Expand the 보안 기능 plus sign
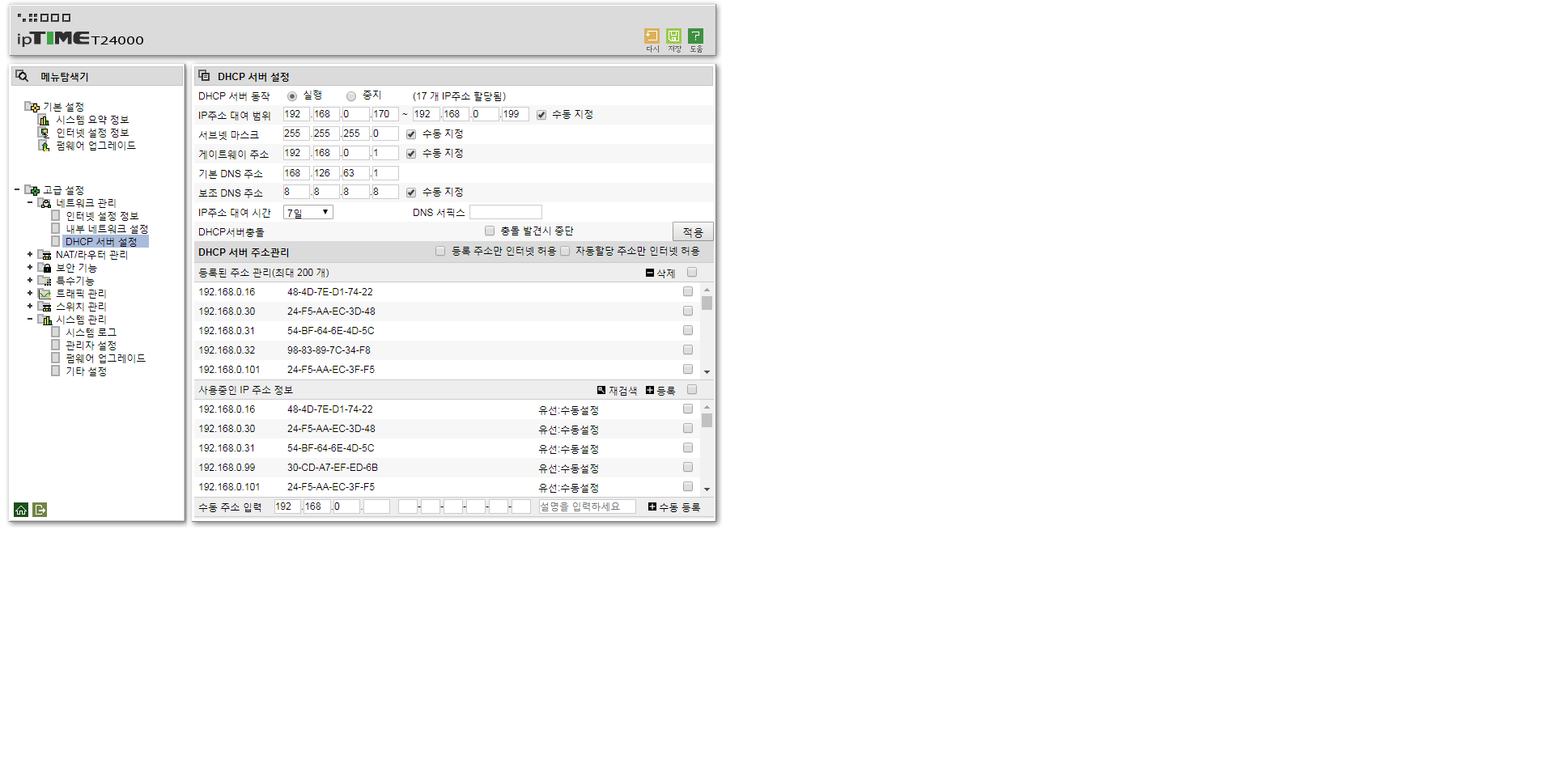The image size is (1554, 784). click(30, 267)
